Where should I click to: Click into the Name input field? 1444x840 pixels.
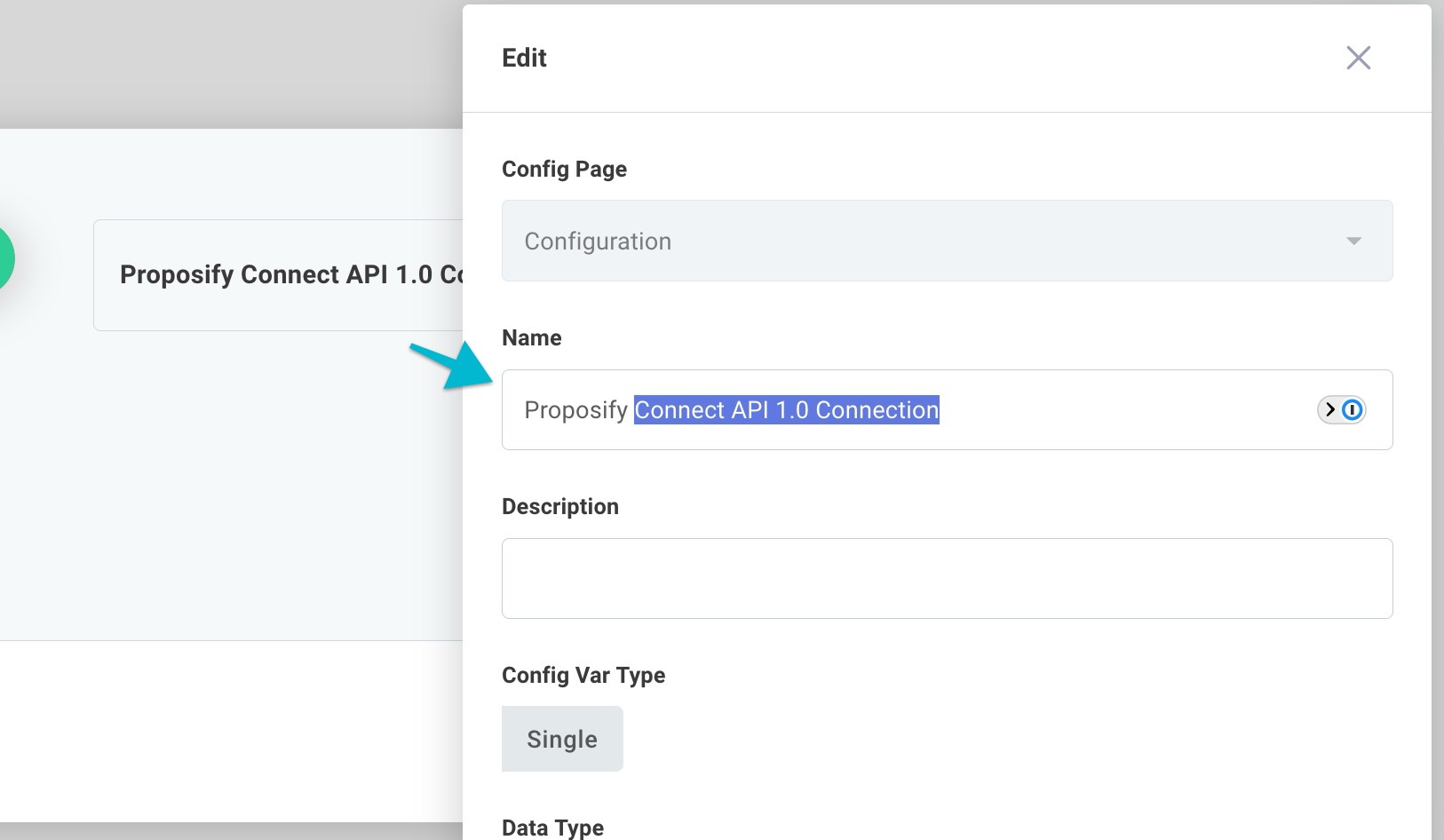947,409
